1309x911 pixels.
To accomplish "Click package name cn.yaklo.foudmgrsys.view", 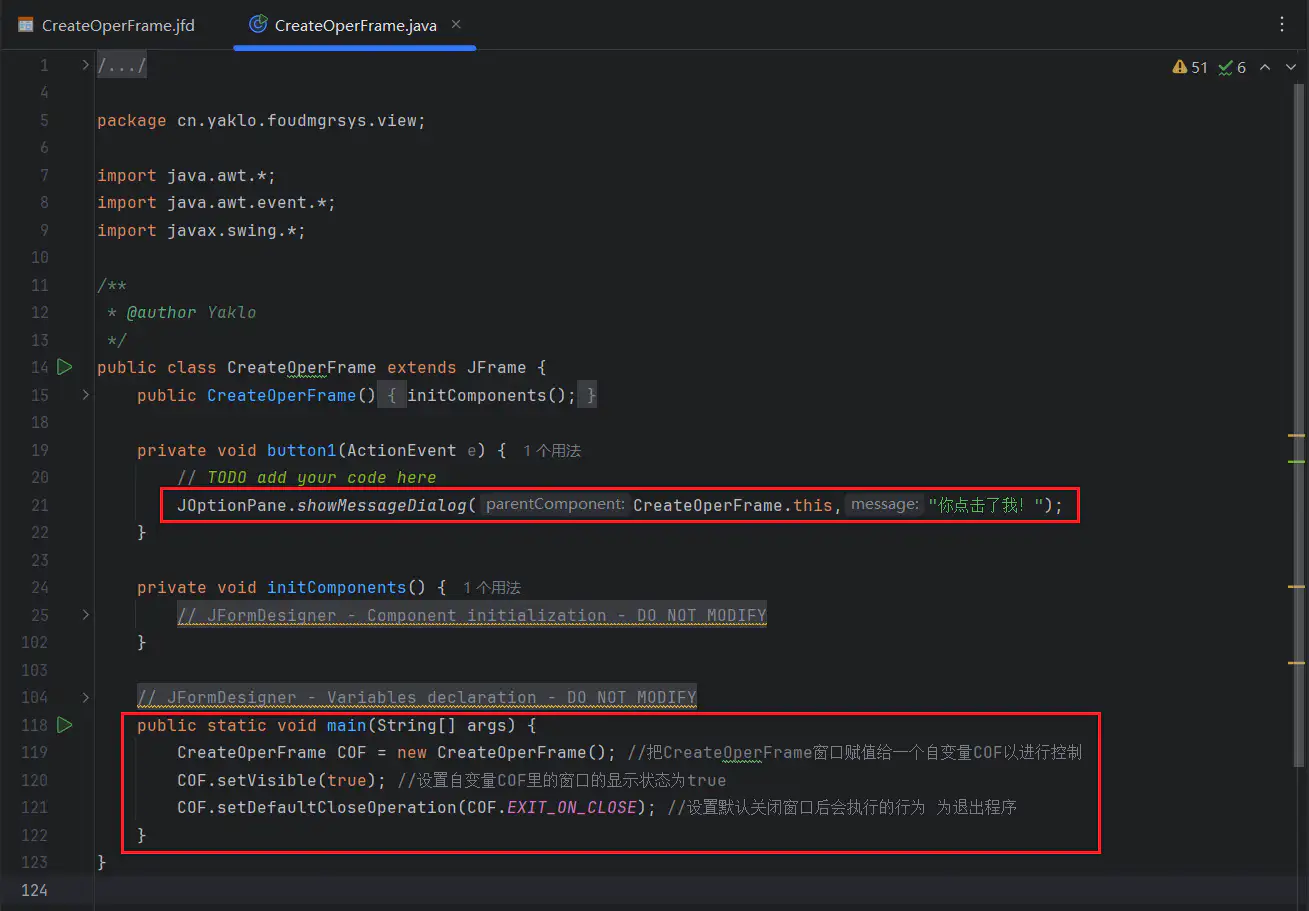I will pyautogui.click(x=296, y=121).
